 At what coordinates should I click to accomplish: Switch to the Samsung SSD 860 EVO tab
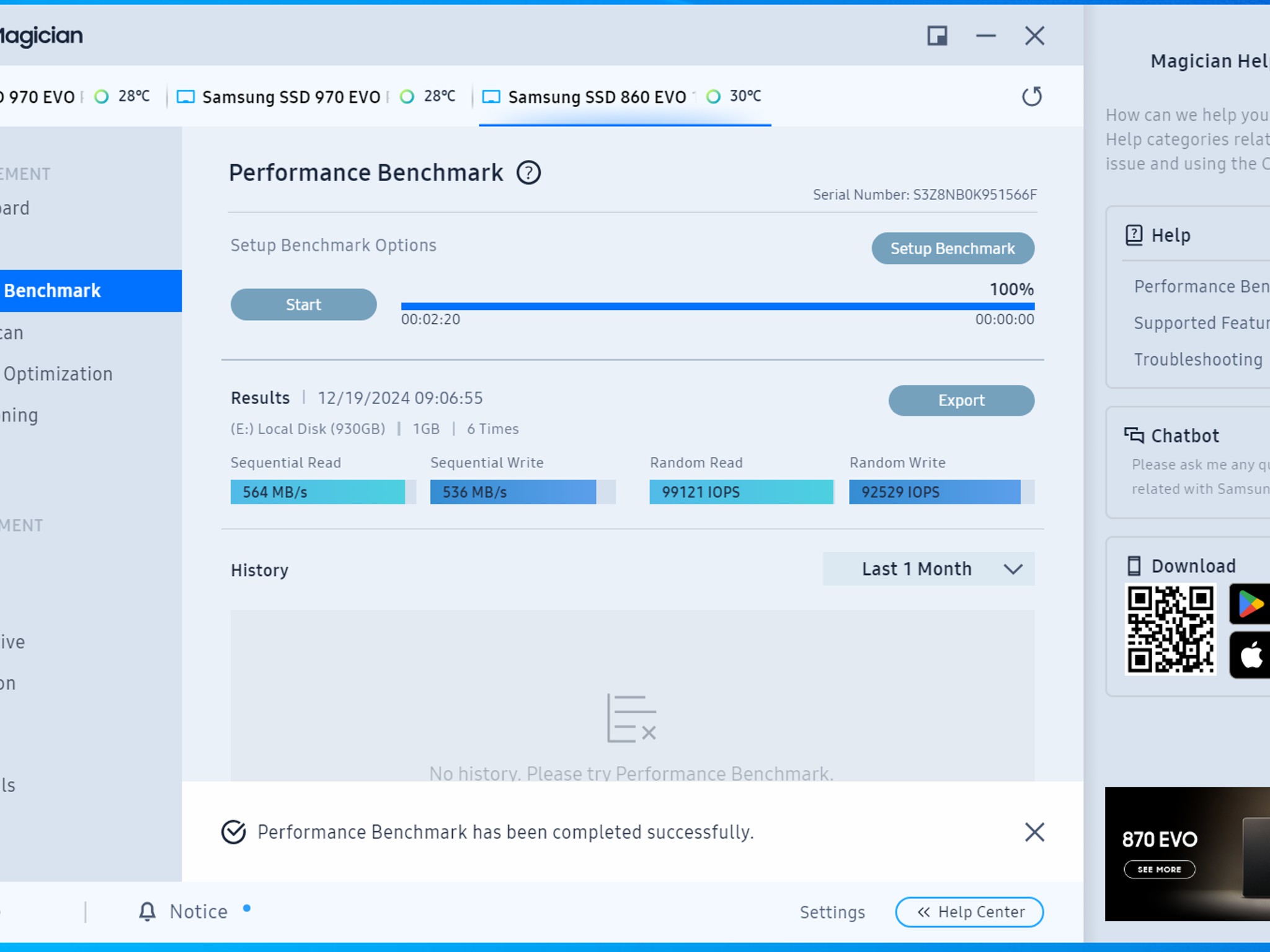coord(624,97)
